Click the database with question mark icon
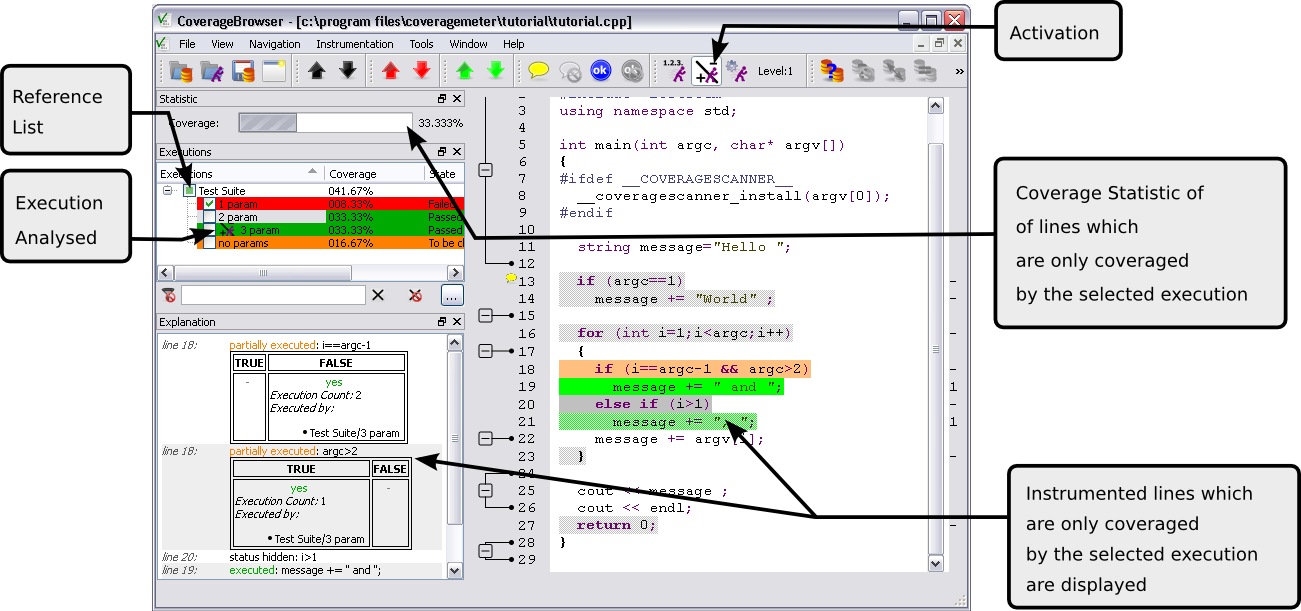Viewport: 1301px width, 611px height. click(831, 71)
